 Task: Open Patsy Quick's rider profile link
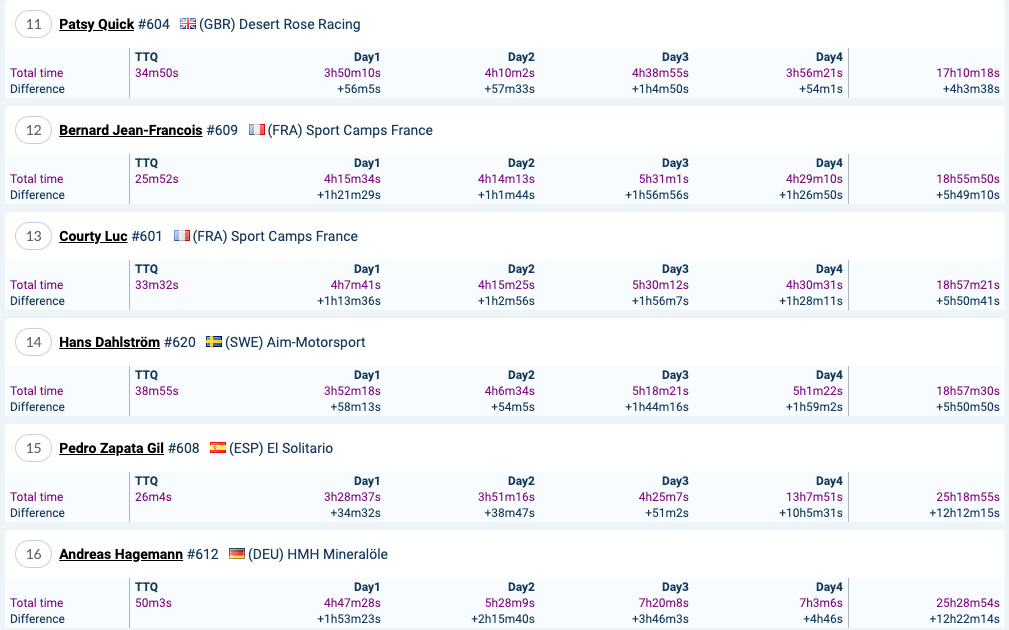click(97, 24)
